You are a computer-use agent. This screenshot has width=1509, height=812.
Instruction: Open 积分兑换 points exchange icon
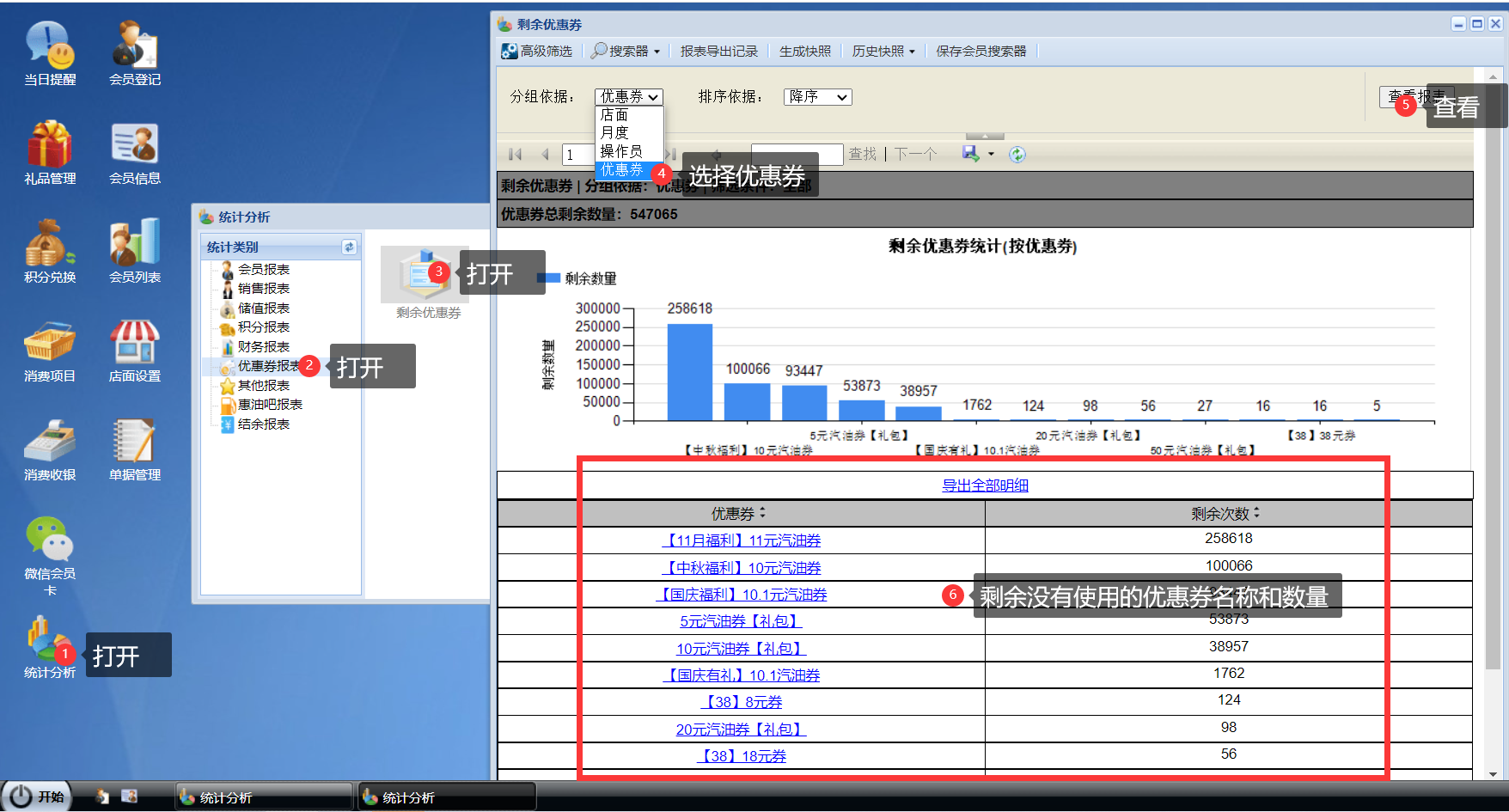[x=50, y=251]
